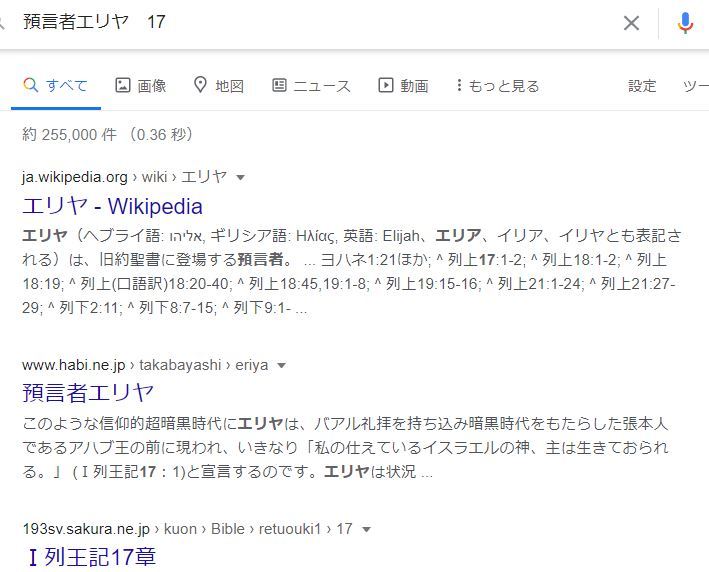
Task: Click the snippet beginning このような信仰的超暗黒時代
Action: [346, 448]
